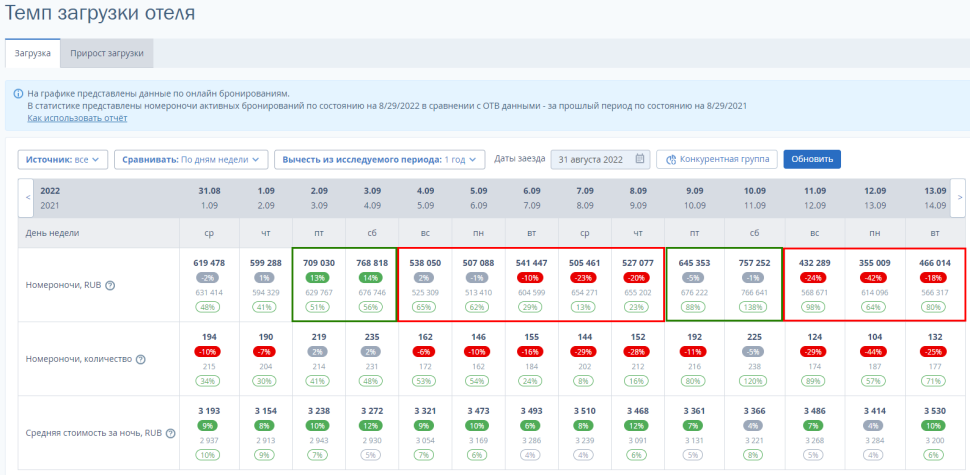Click the Даты заезда date field

pos(600,160)
